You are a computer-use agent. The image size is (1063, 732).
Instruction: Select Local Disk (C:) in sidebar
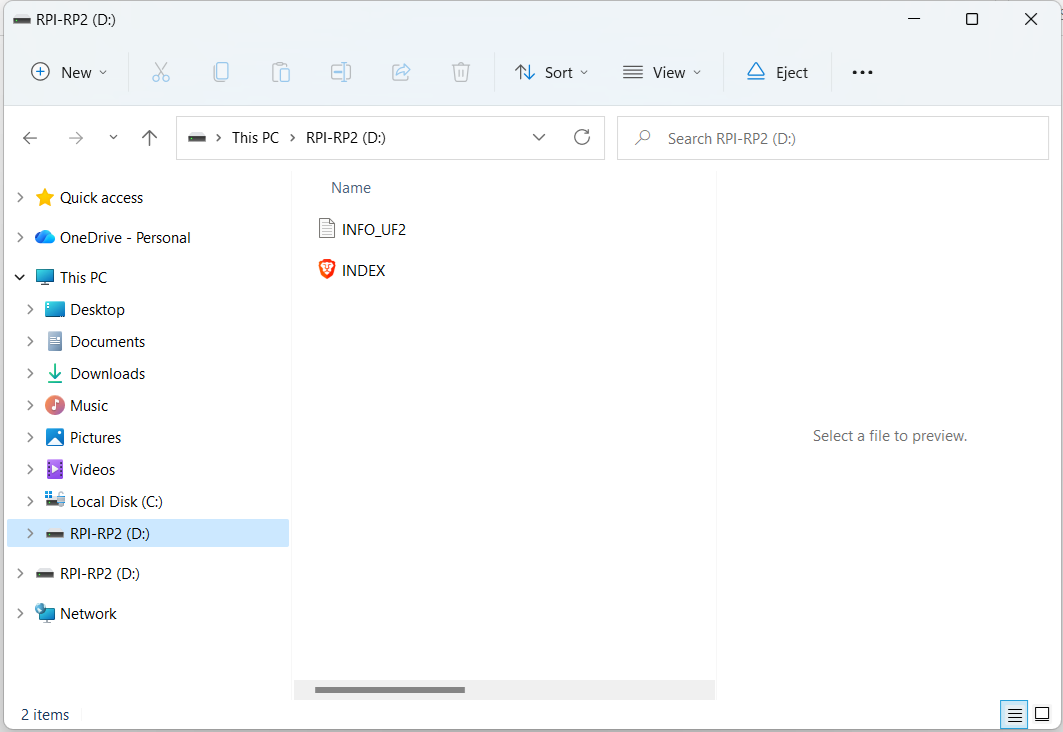[116, 502]
